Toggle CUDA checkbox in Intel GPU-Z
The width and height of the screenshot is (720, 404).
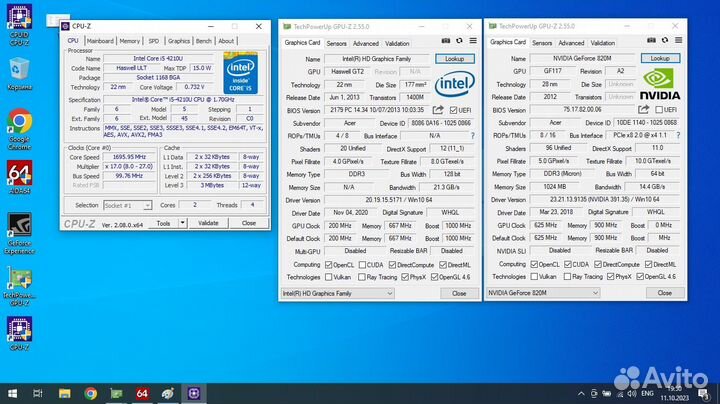[x=362, y=265]
